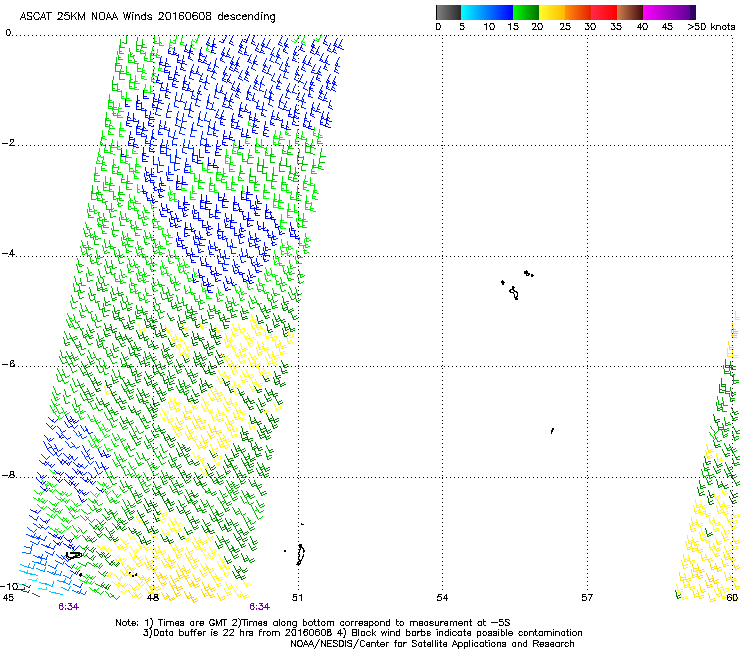This screenshot has height=650, width=740.
Task: Pick the yellow 20–25 knots legend color
Action: click(552, 12)
